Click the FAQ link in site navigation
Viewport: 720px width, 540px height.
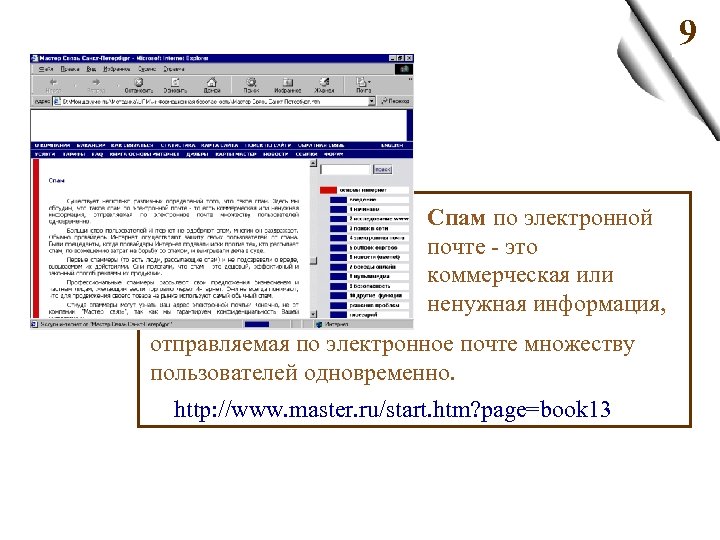pyautogui.click(x=97, y=154)
